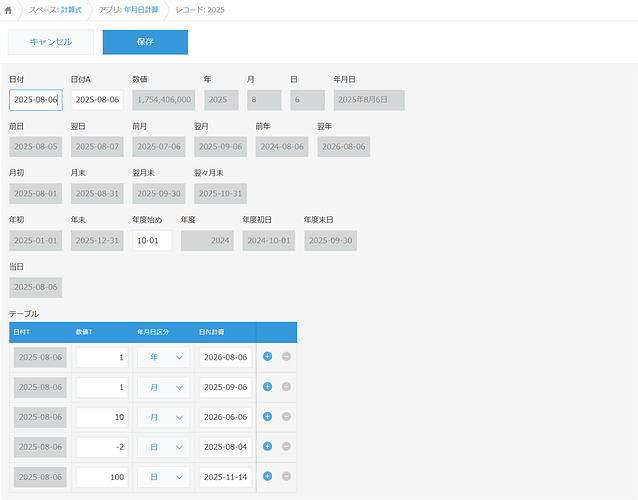Expand the 月 dropdown in second table row
Image resolution: width=638 pixels, height=500 pixels.
163,387
